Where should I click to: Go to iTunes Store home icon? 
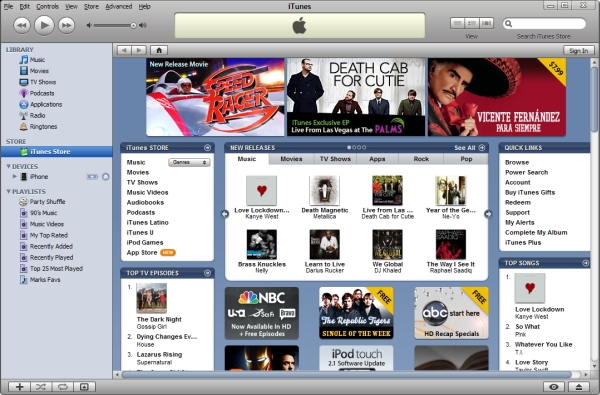point(159,50)
